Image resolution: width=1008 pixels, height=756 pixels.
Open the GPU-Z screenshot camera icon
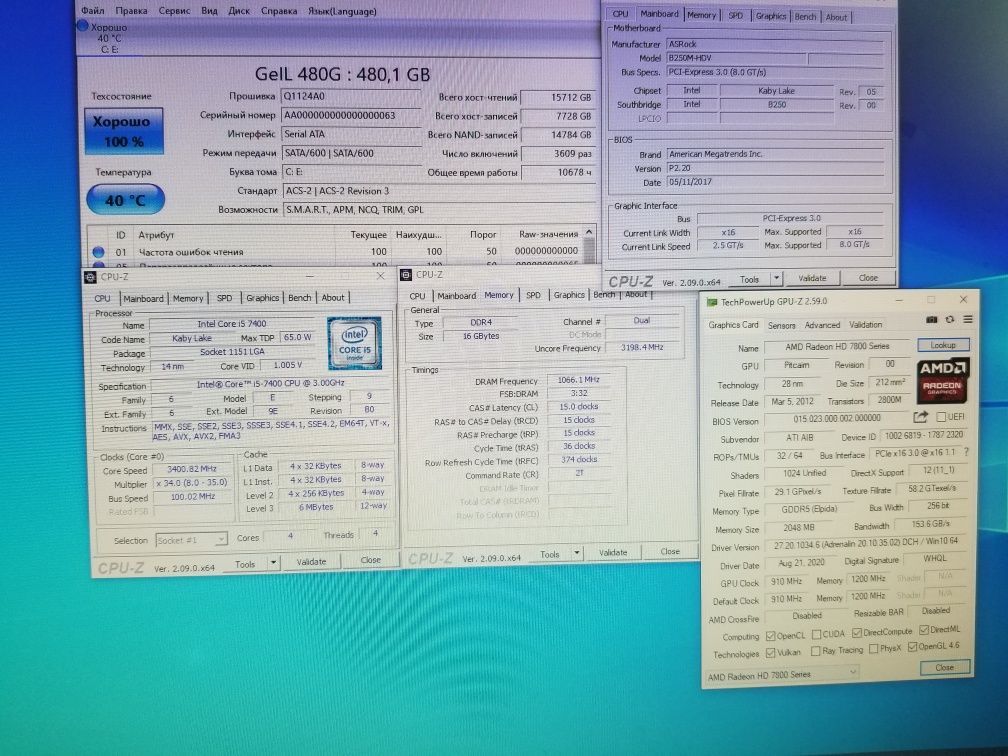point(932,320)
